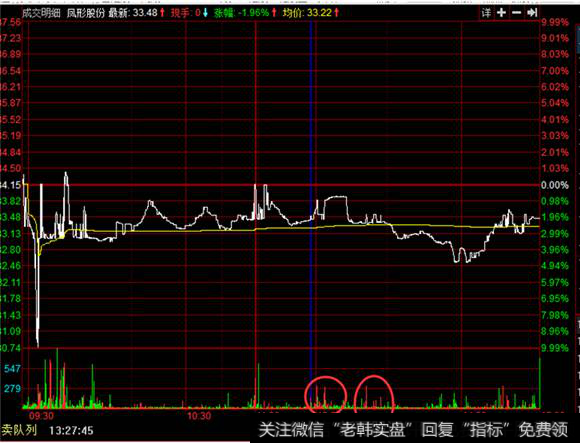This screenshot has width=580, height=443.
Task: Click the red up arrow beside 最新 price
Action: pos(162,13)
